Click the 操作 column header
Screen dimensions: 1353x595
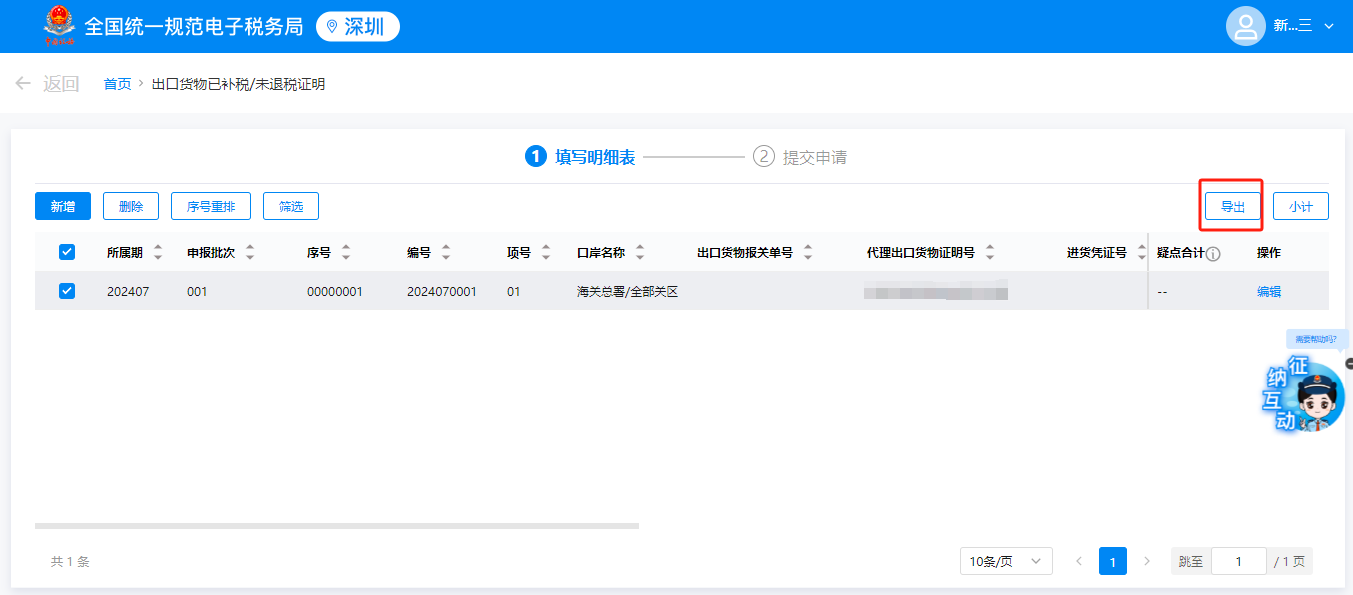tap(1269, 253)
